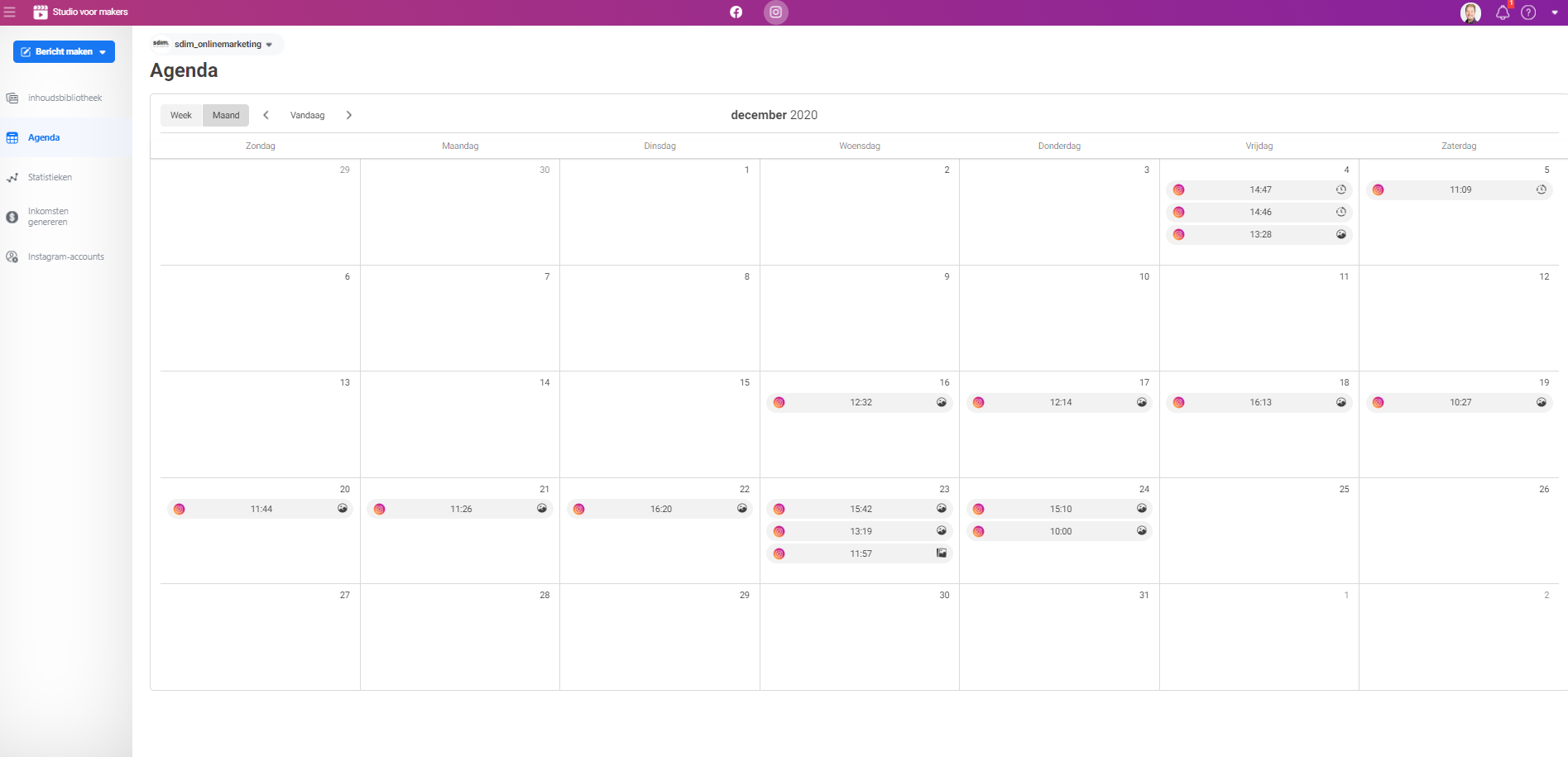
Task: Open the hamburger menu in top bar
Action: tap(10, 12)
